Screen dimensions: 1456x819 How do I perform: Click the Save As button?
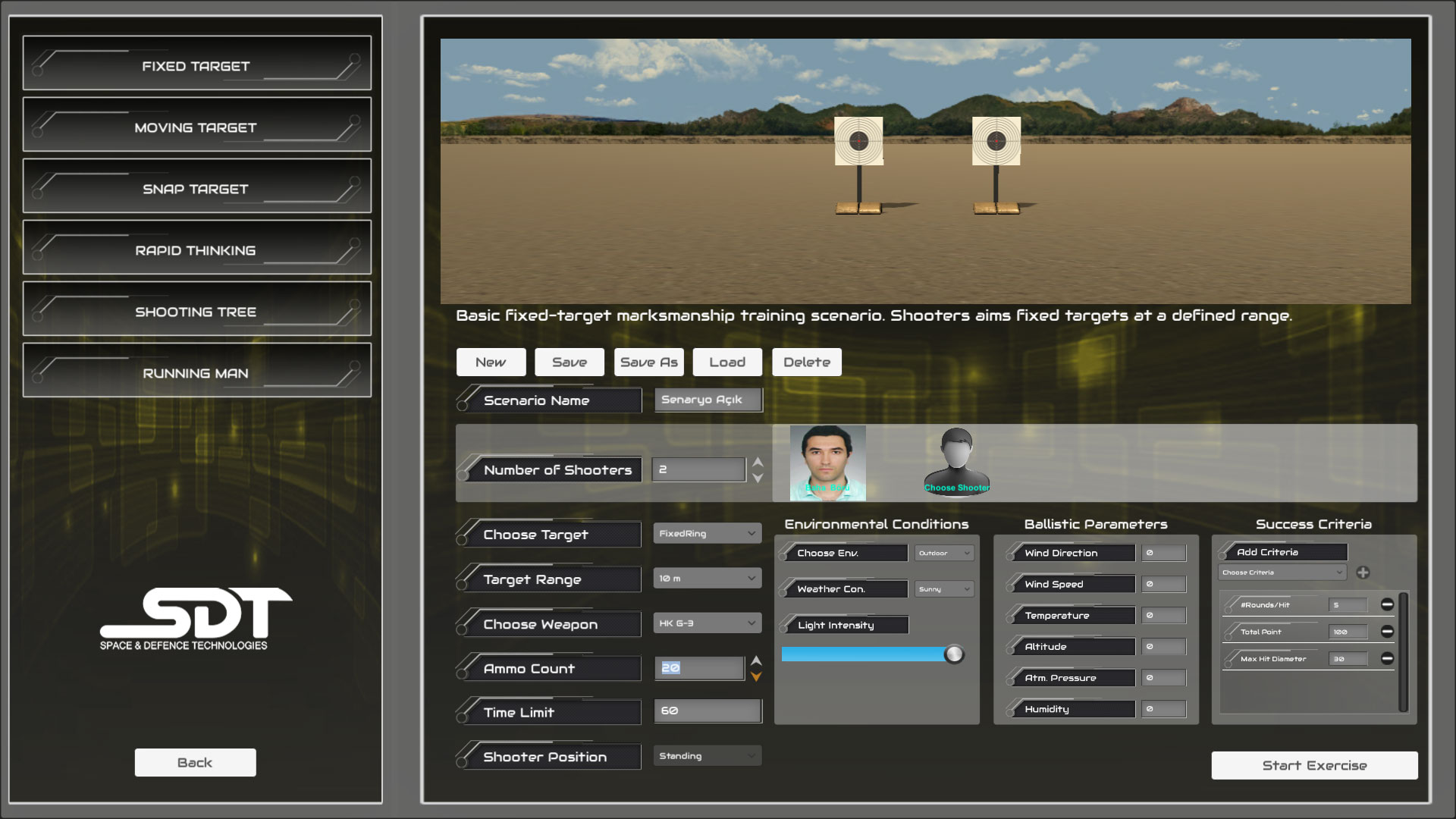pyautogui.click(x=649, y=362)
